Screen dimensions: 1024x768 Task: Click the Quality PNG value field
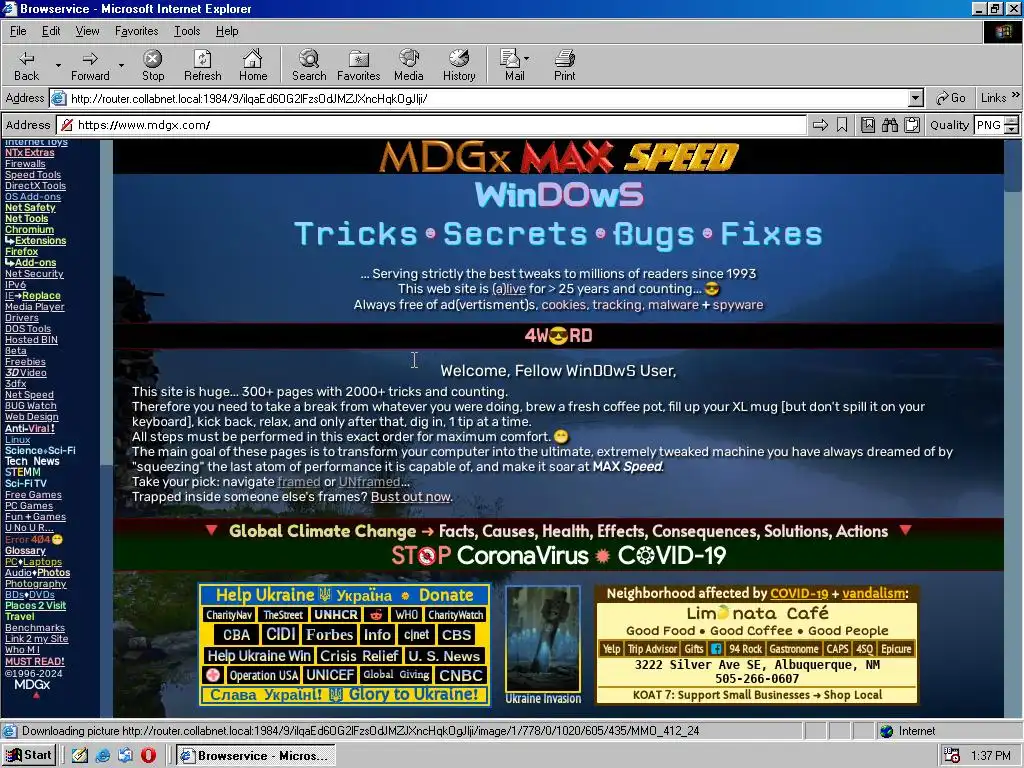[x=989, y=125]
